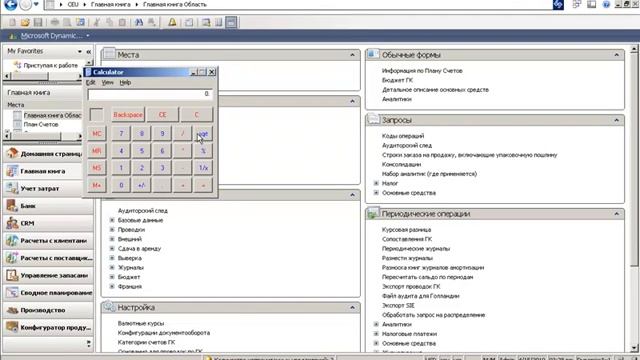This screenshot has height=360, width=640.
Task: Open Главная книга module in navigation pane
Action: click(x=47, y=171)
